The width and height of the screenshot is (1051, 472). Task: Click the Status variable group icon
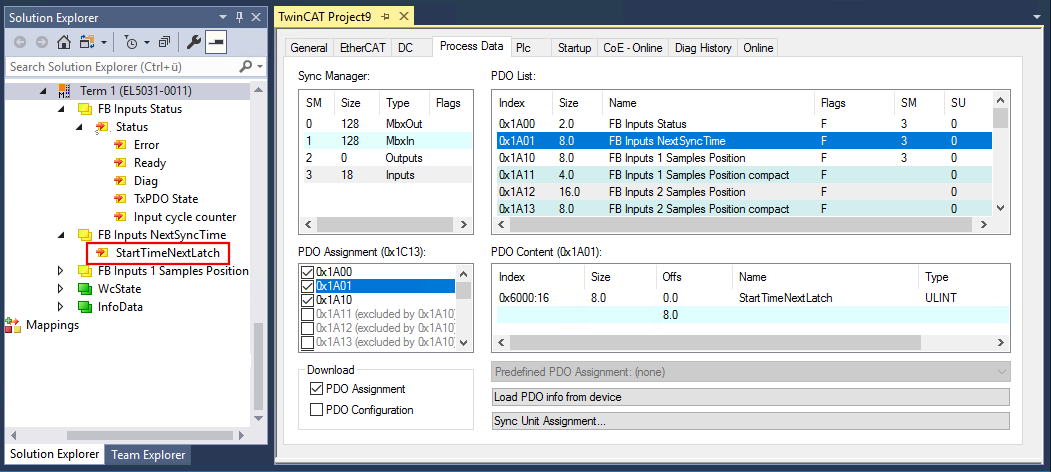click(102, 127)
